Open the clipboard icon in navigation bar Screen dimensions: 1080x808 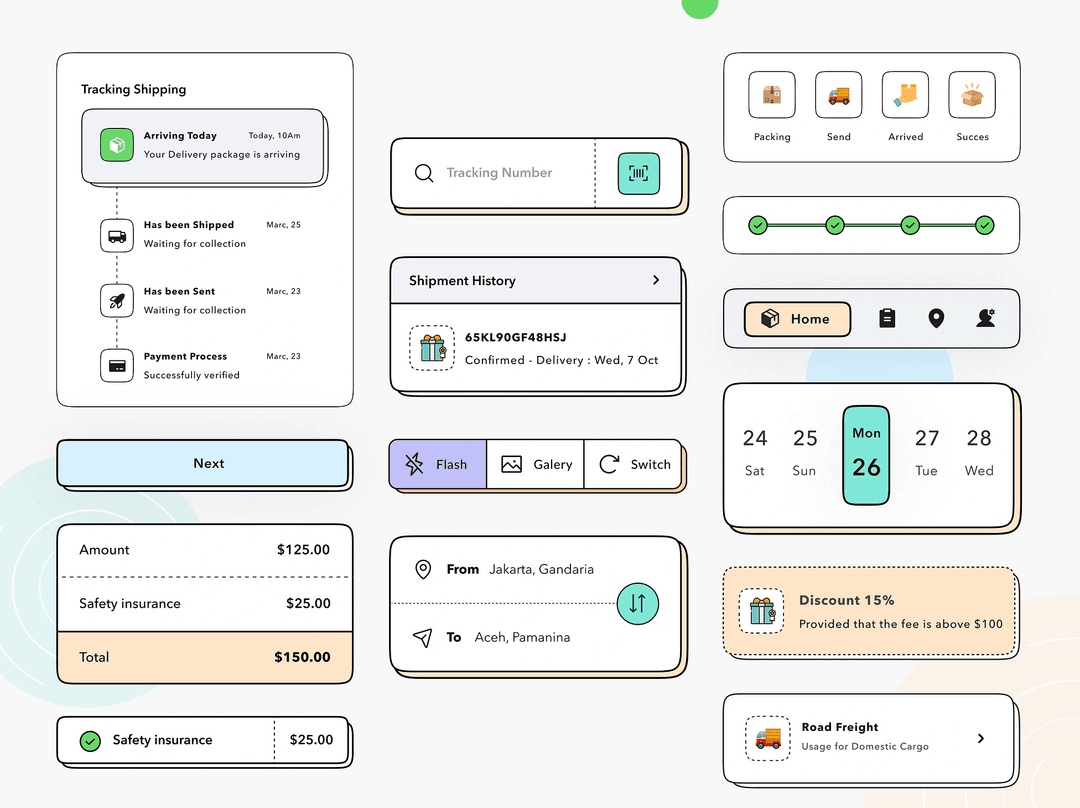click(x=887, y=318)
